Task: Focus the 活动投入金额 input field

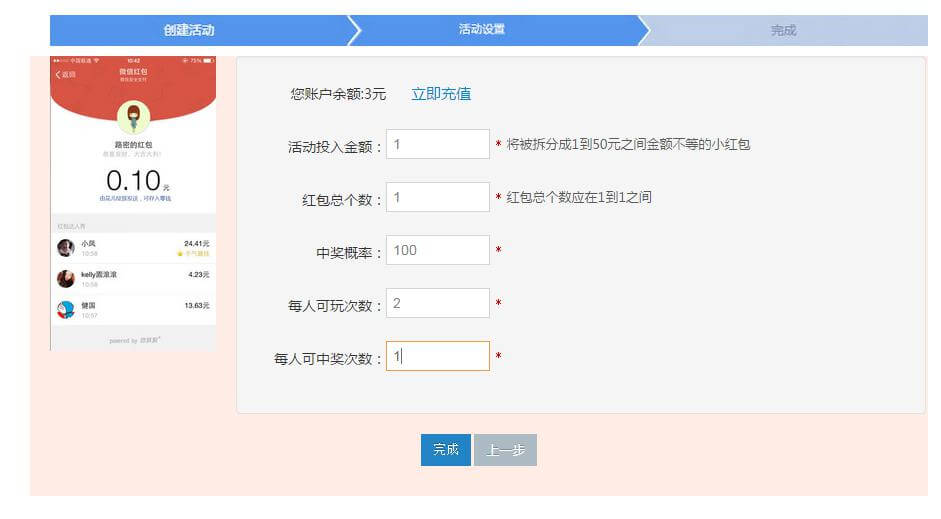Action: 437,144
